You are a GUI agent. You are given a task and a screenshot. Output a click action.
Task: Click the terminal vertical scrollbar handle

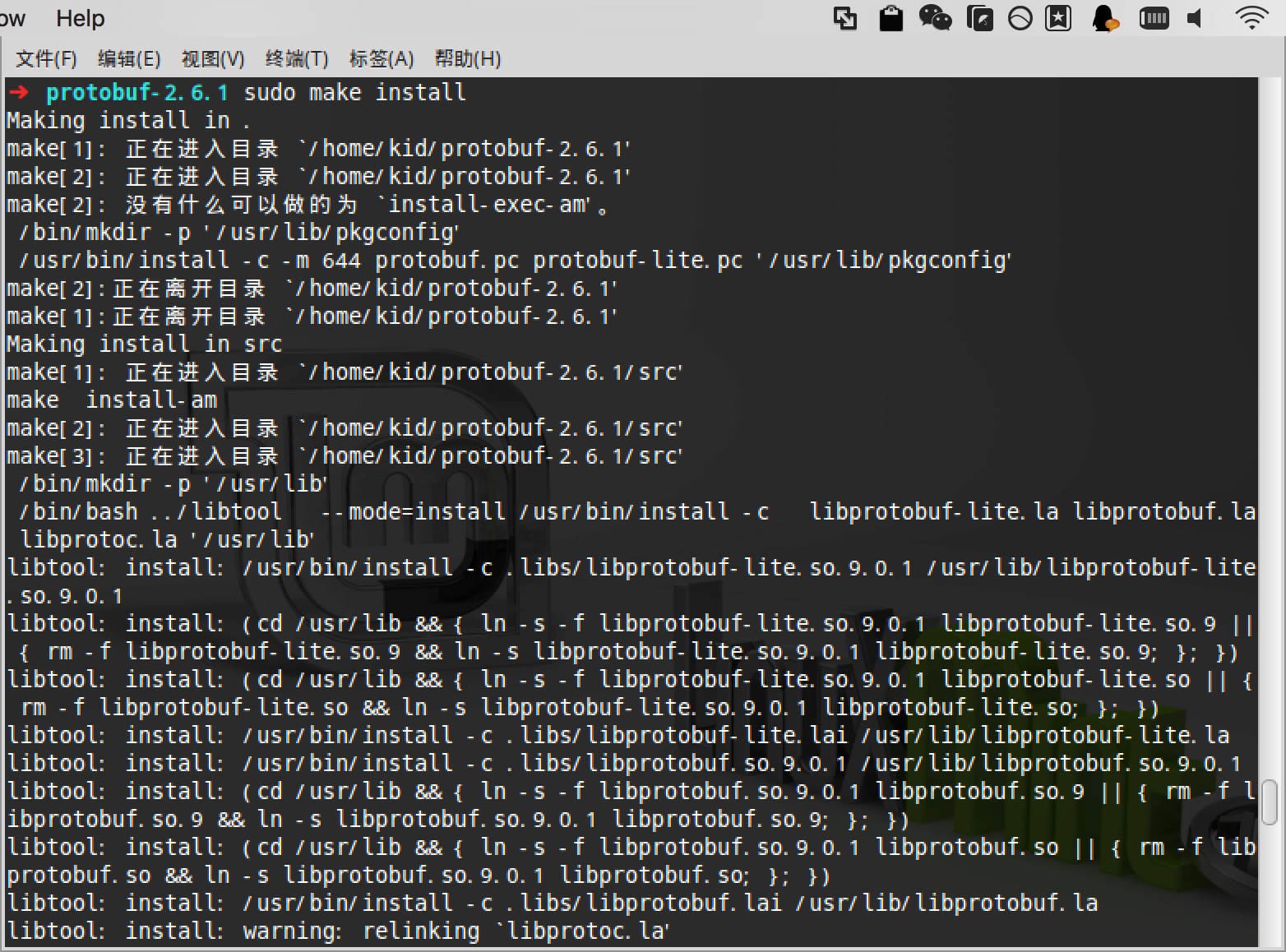point(1270,801)
